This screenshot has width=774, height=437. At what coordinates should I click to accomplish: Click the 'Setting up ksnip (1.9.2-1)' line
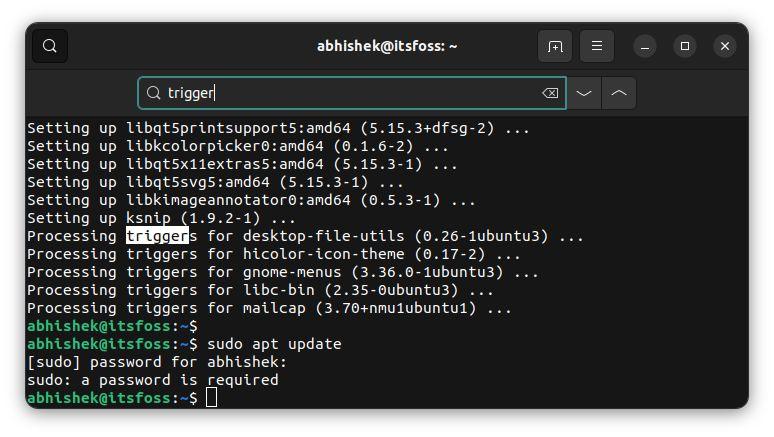pos(161,218)
